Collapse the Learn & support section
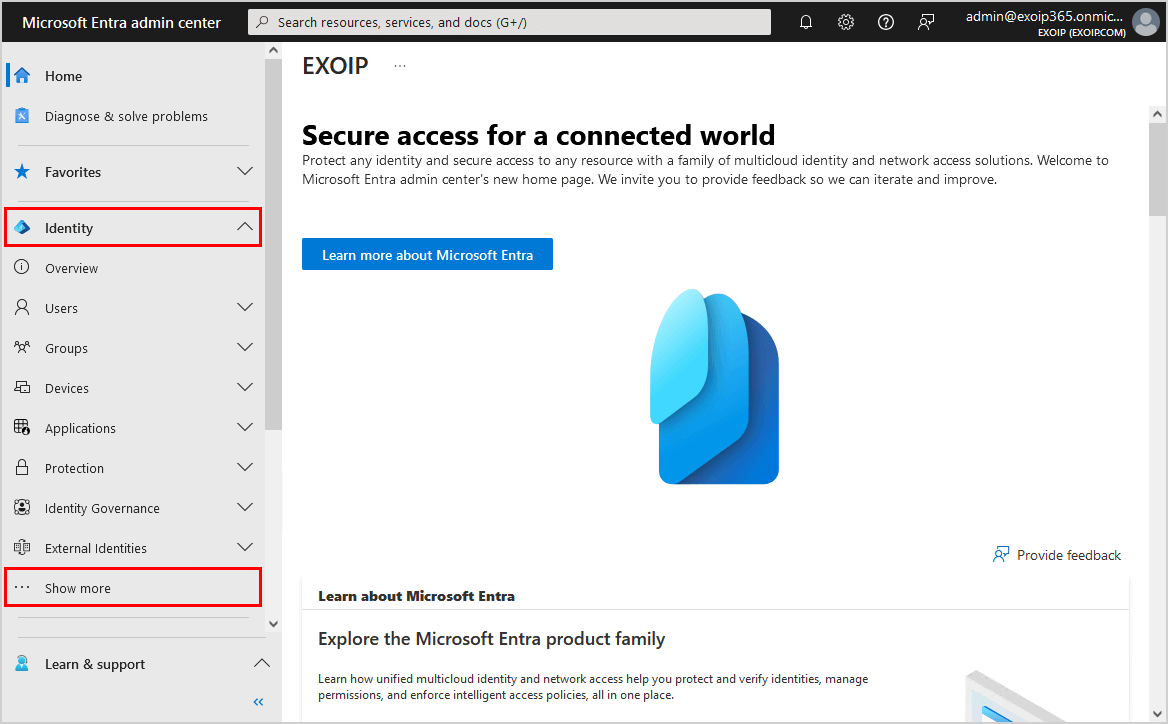 click(261, 662)
